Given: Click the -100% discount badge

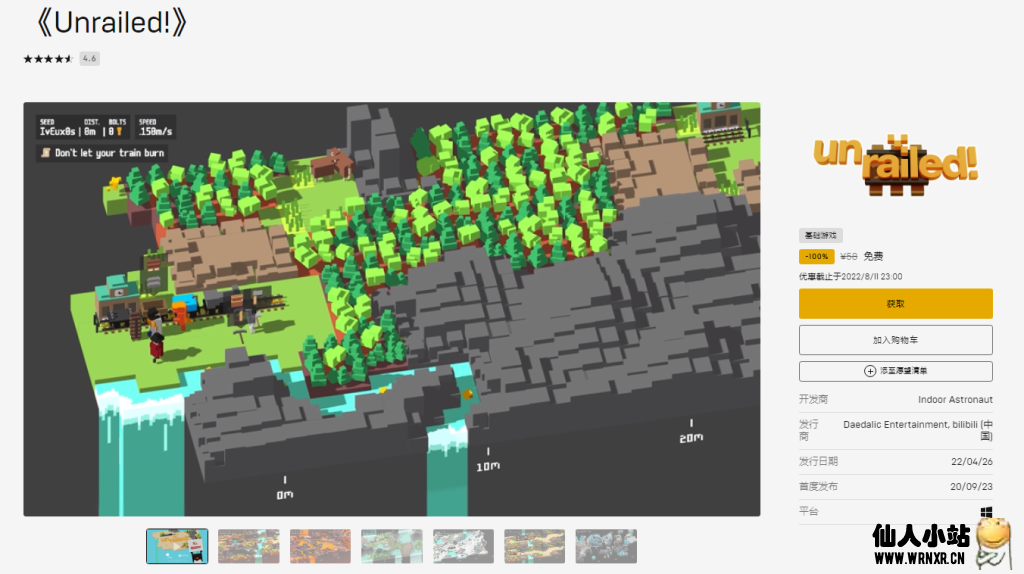Looking at the screenshot, I should point(816,256).
